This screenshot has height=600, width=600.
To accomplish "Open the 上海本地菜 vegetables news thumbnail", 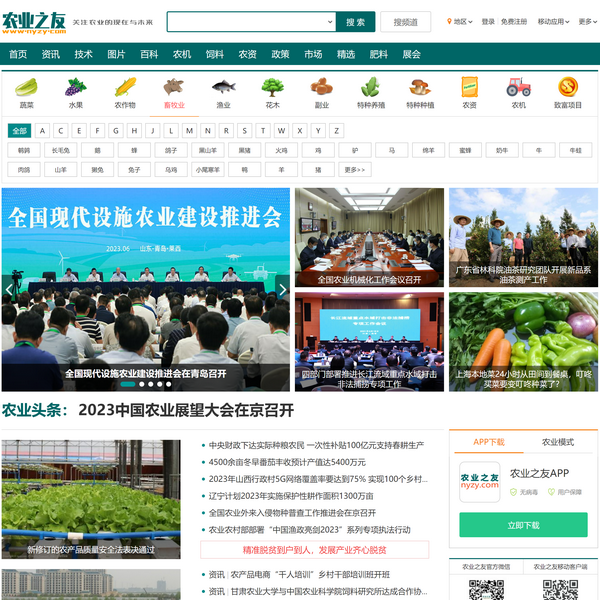I will (523, 342).
